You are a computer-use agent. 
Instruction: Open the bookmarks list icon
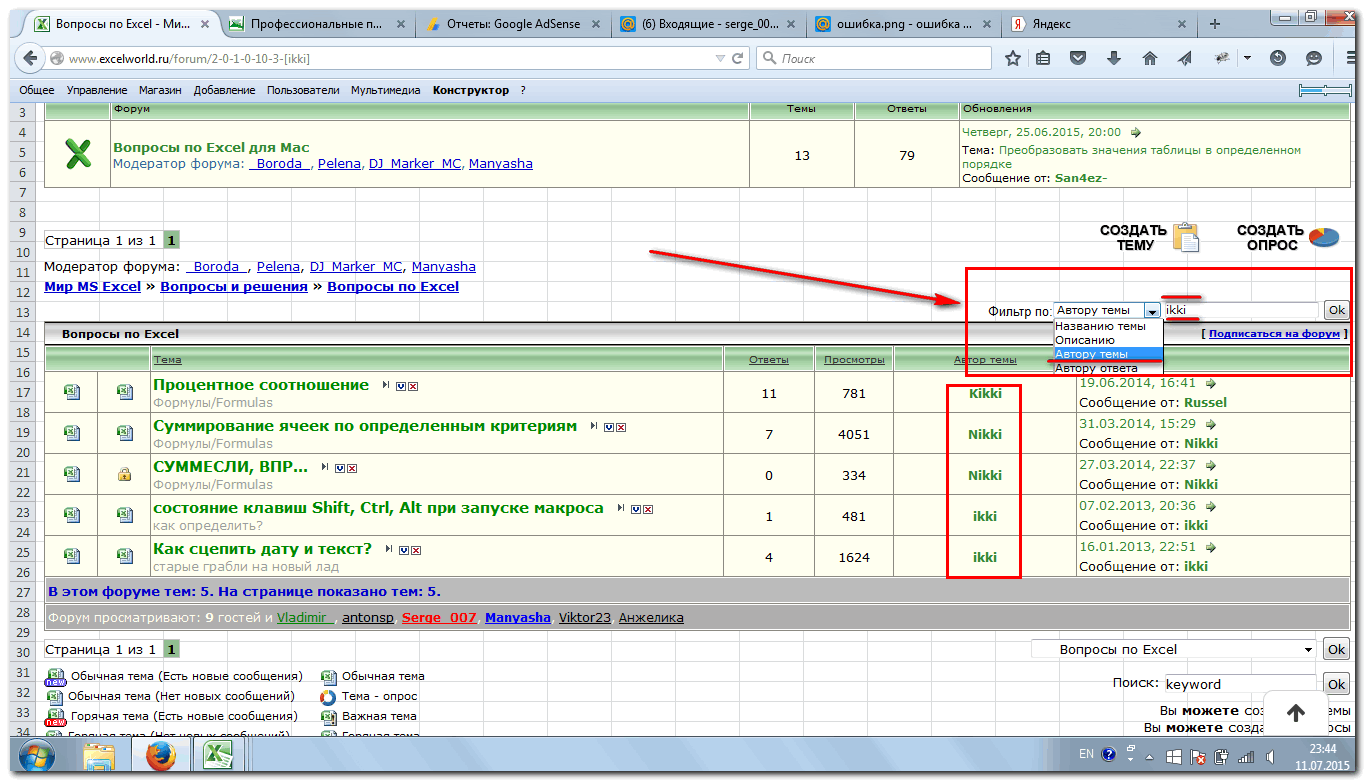click(x=1043, y=58)
